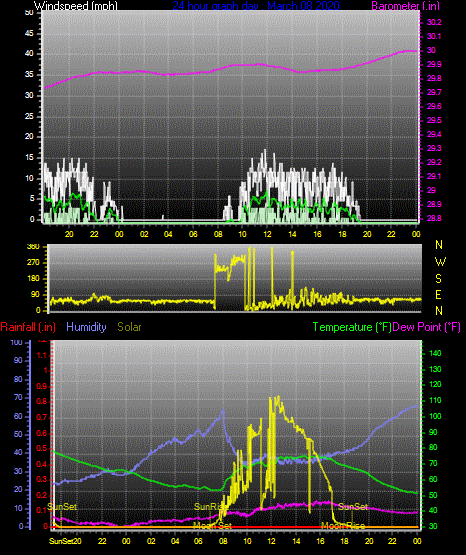Click the Moon Set marker label
466x555 pixels.
point(212,526)
